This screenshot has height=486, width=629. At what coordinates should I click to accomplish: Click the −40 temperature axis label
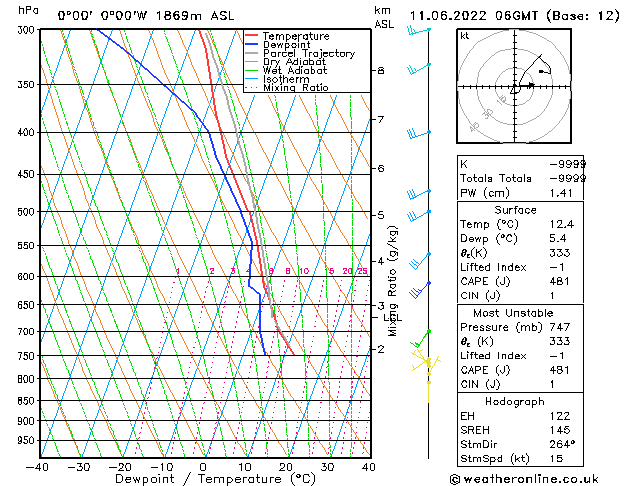coord(37,467)
